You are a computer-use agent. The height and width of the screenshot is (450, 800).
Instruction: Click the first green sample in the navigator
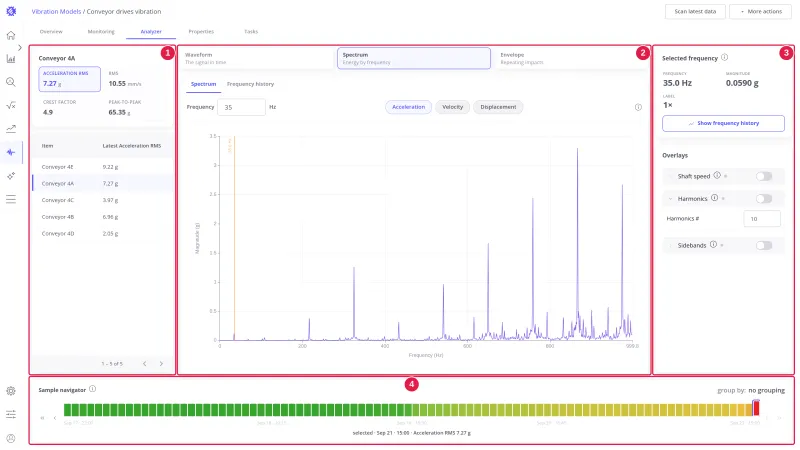pyautogui.click(x=67, y=409)
